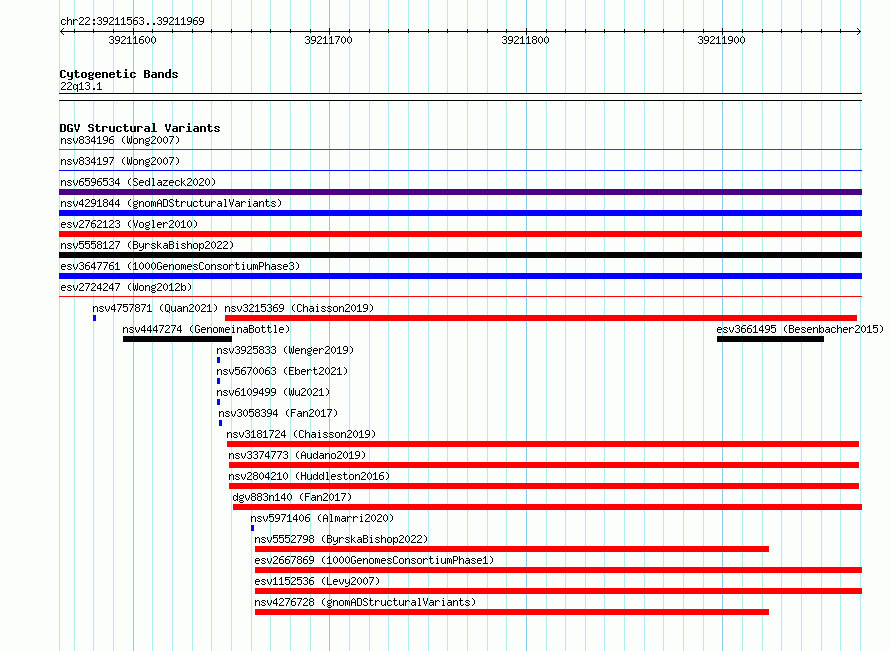Select the small blue nsv4757871 marker
This screenshot has width=890, height=651.
[x=95, y=318]
